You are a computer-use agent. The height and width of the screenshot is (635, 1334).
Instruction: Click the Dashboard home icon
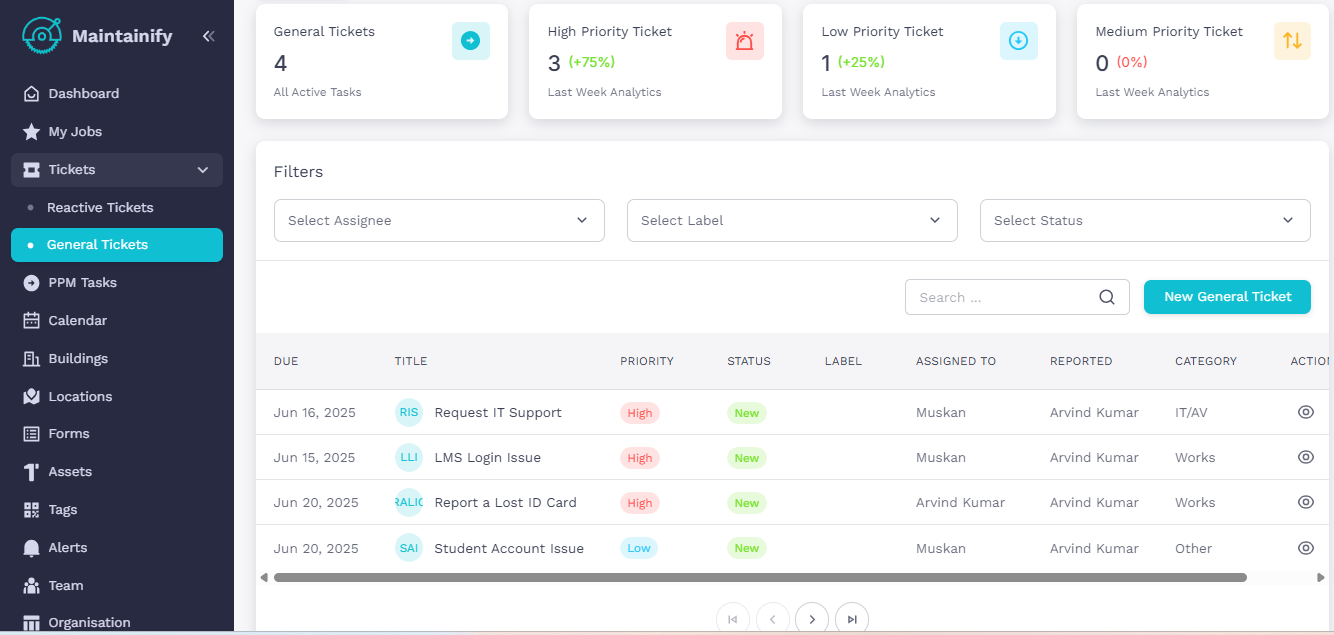[x=31, y=94]
